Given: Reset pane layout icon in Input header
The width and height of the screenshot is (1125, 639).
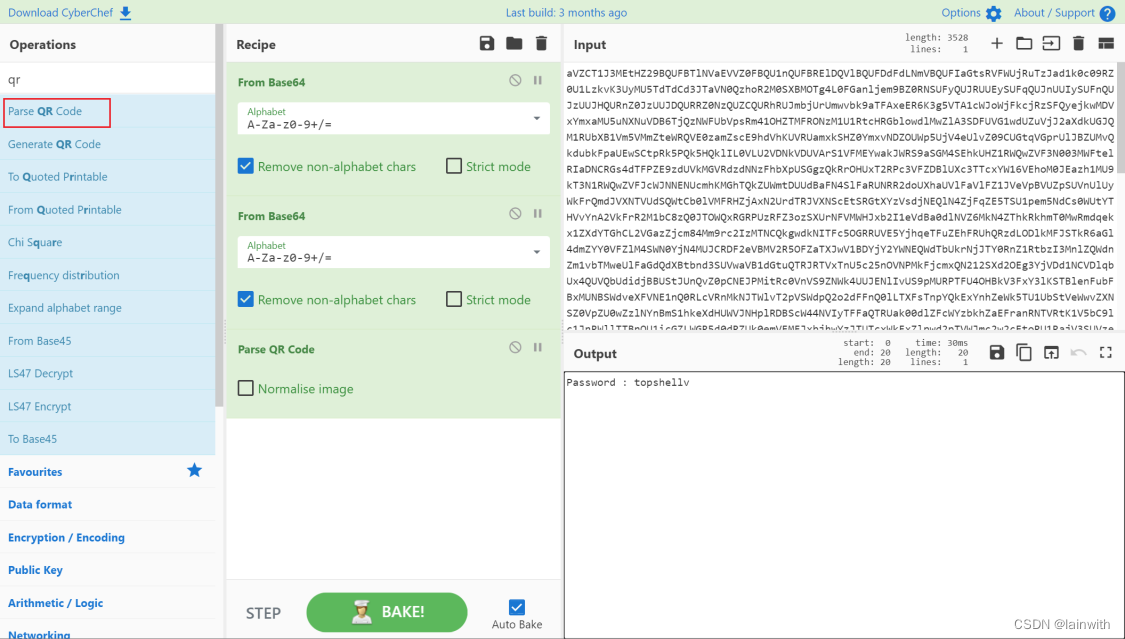Looking at the screenshot, I should (1106, 44).
